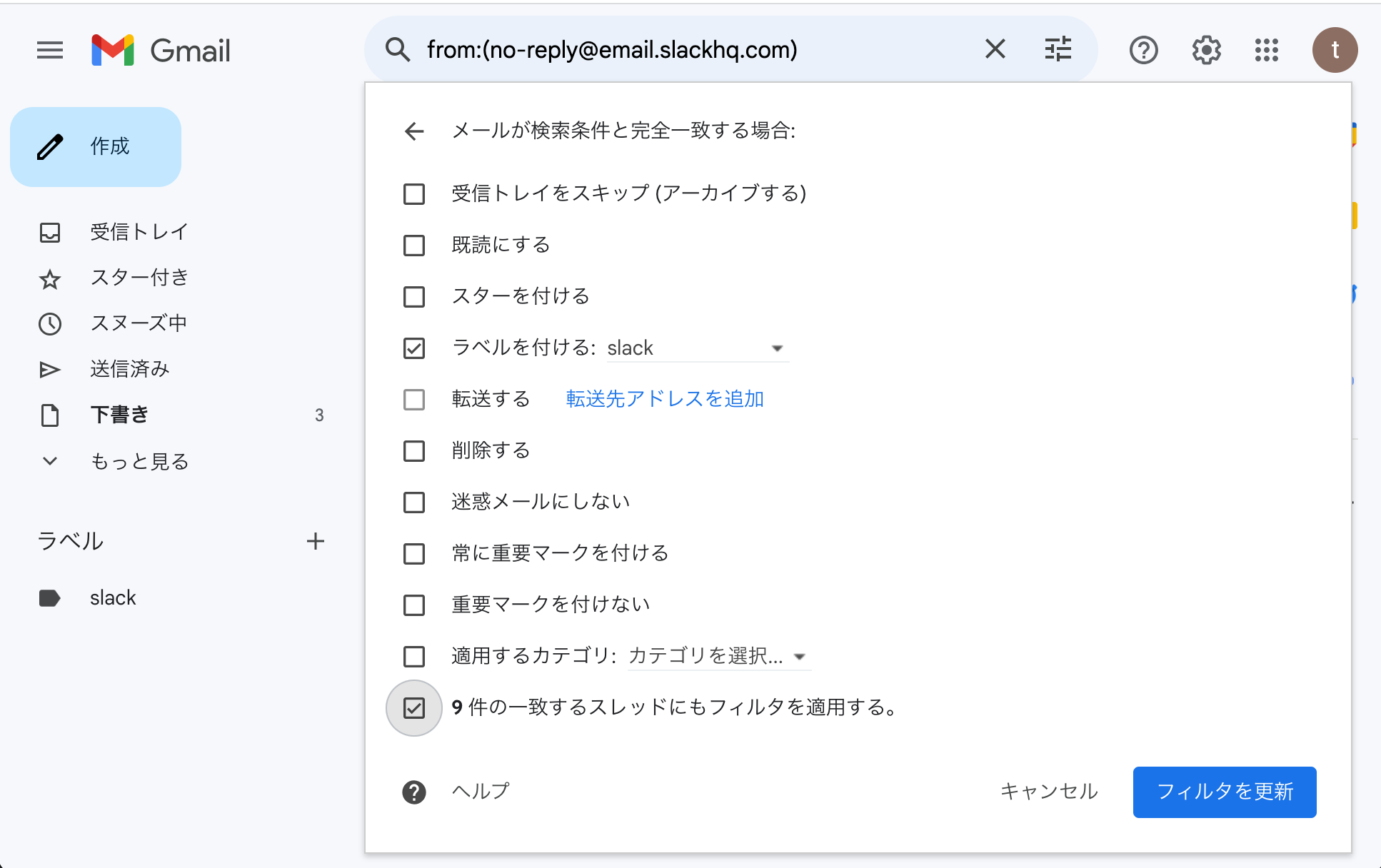This screenshot has width=1381, height=868.
Task: Go back with the arrow in filter dialog
Action: pos(414,131)
